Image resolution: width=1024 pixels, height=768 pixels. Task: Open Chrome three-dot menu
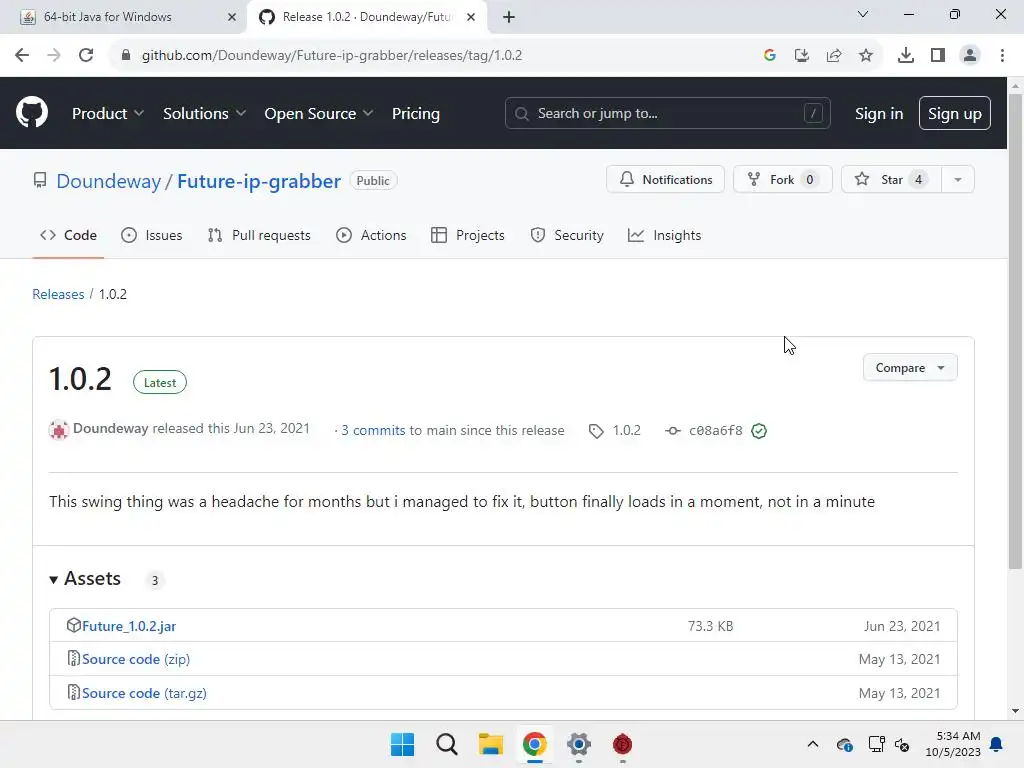1002,56
